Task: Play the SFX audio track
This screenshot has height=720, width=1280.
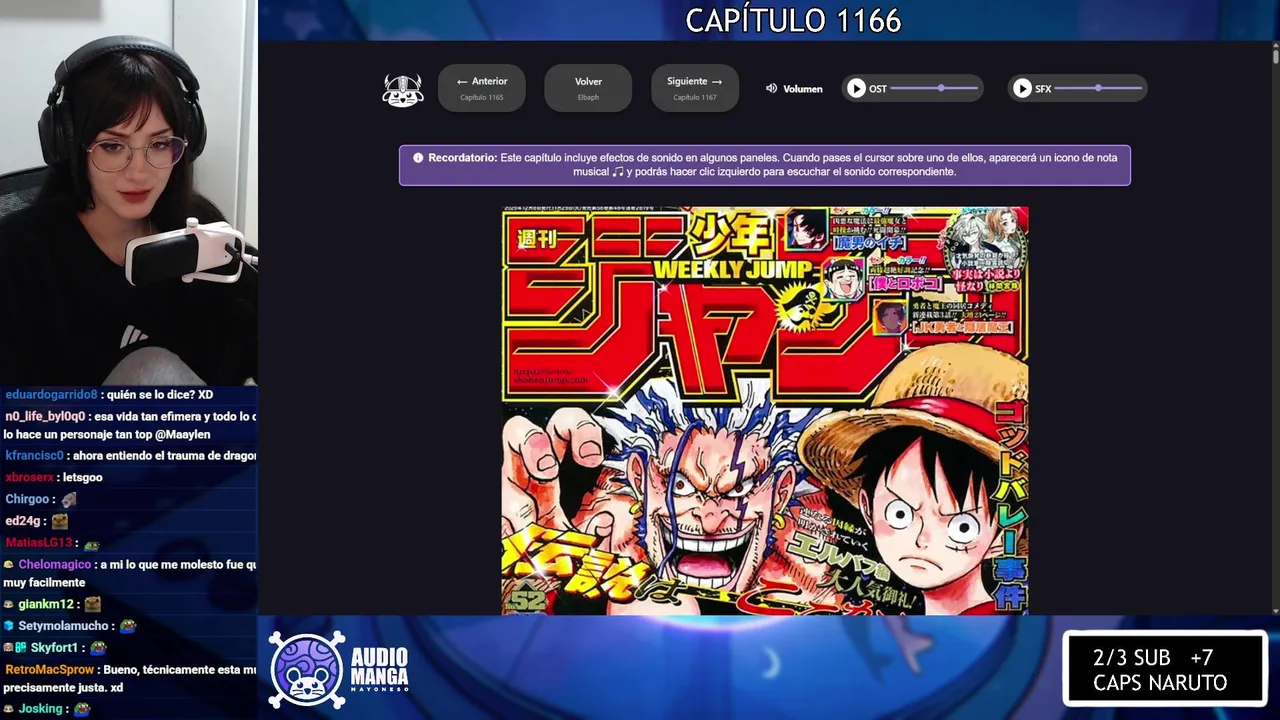Action: click(x=1022, y=88)
